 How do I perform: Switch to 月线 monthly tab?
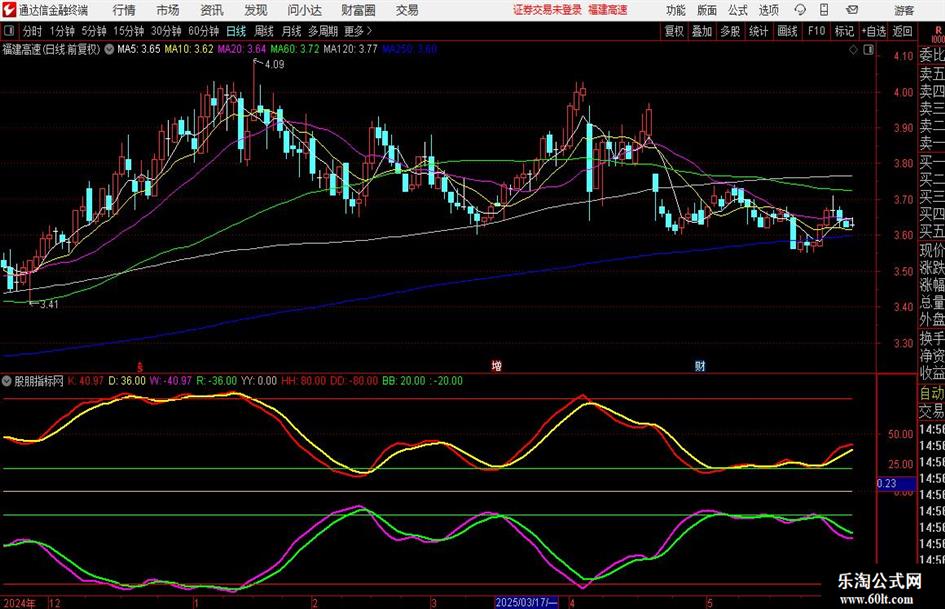click(x=292, y=31)
